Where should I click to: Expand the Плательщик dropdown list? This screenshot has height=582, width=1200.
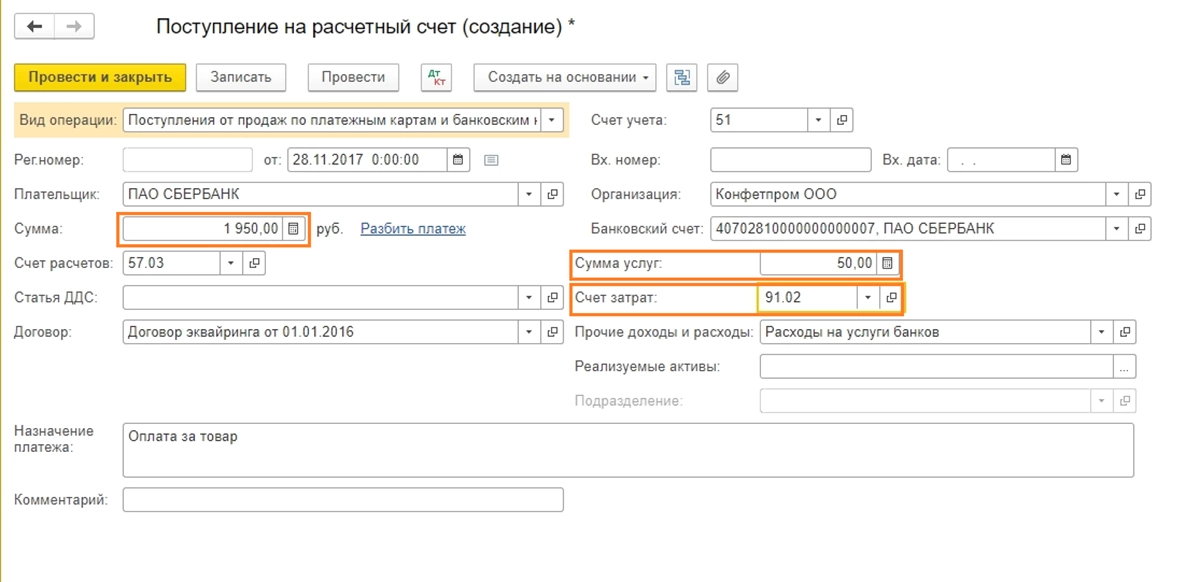pyautogui.click(x=529, y=194)
